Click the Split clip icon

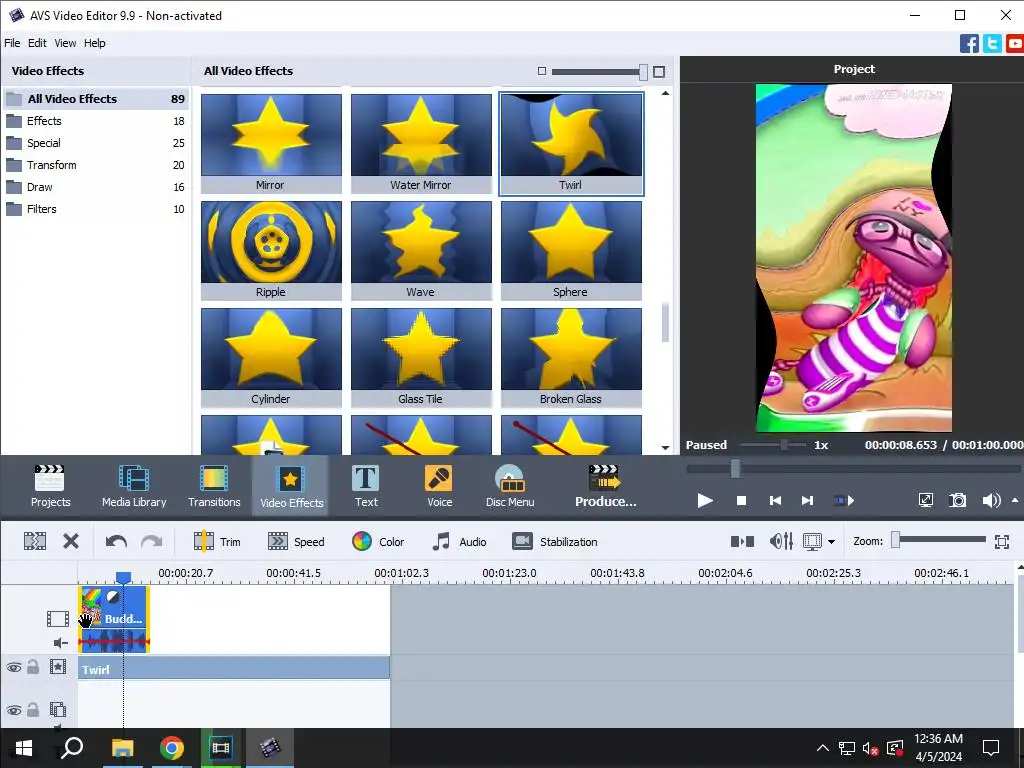click(x=35, y=541)
